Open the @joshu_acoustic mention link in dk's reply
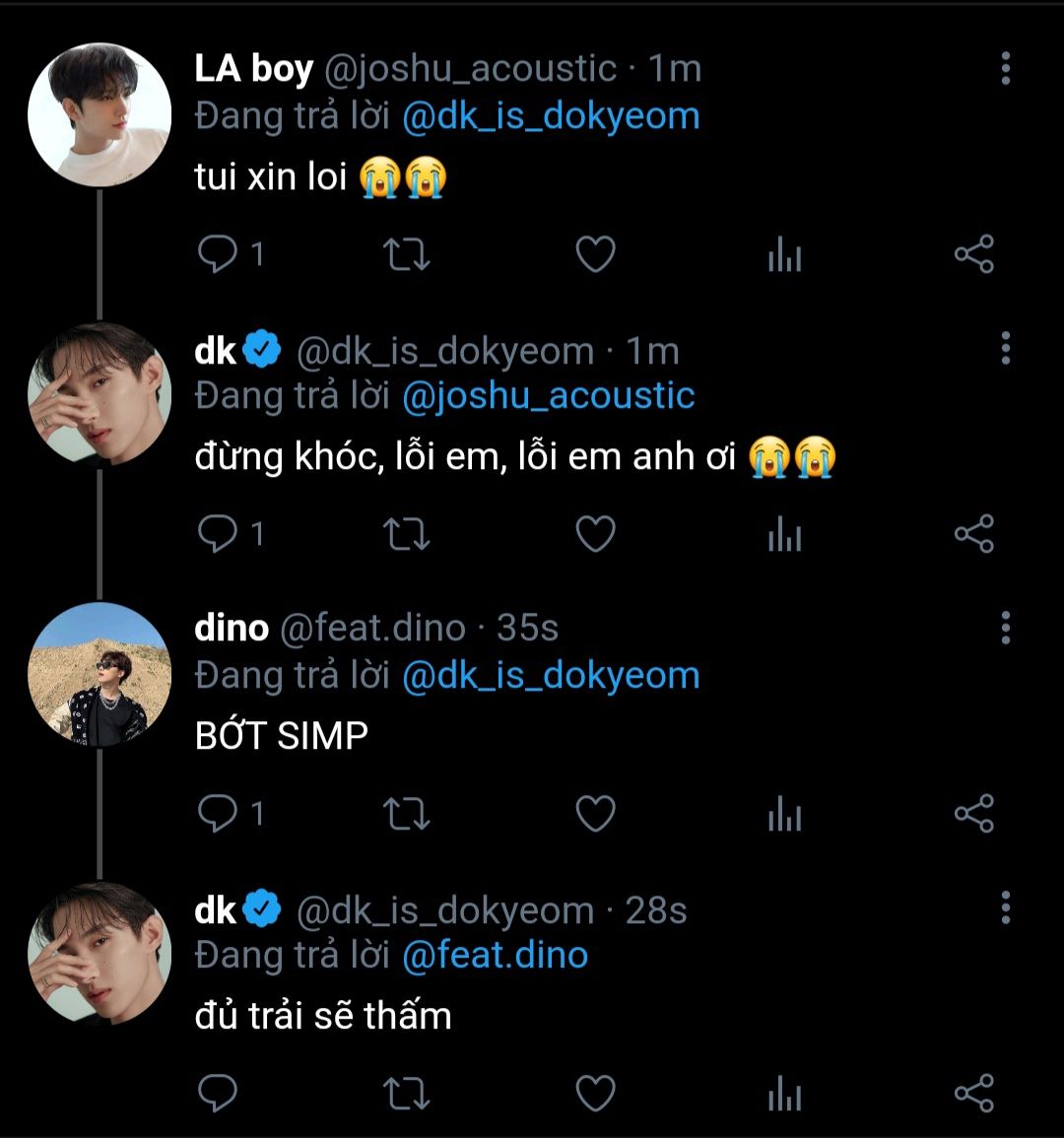The height and width of the screenshot is (1138, 1064). (x=548, y=396)
